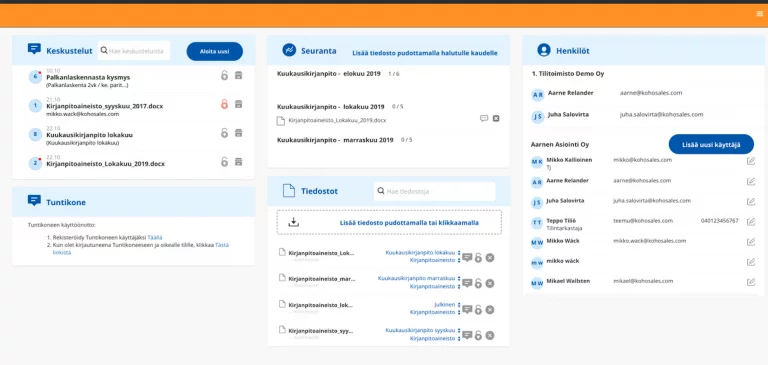Open comments for Kirjanpitoaineisto_Lokakuu_2019.docx in Seuranta
The width and height of the screenshot is (768, 365).
coord(484,119)
